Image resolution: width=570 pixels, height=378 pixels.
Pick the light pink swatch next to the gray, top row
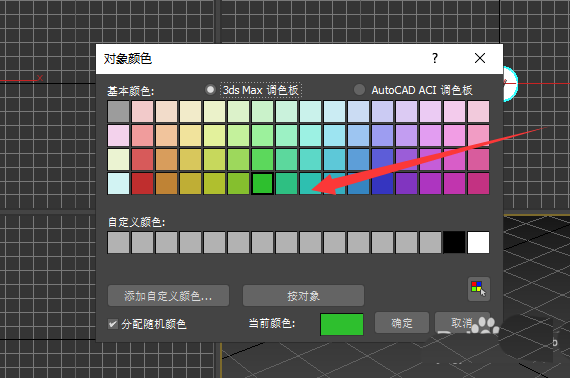(x=142, y=112)
